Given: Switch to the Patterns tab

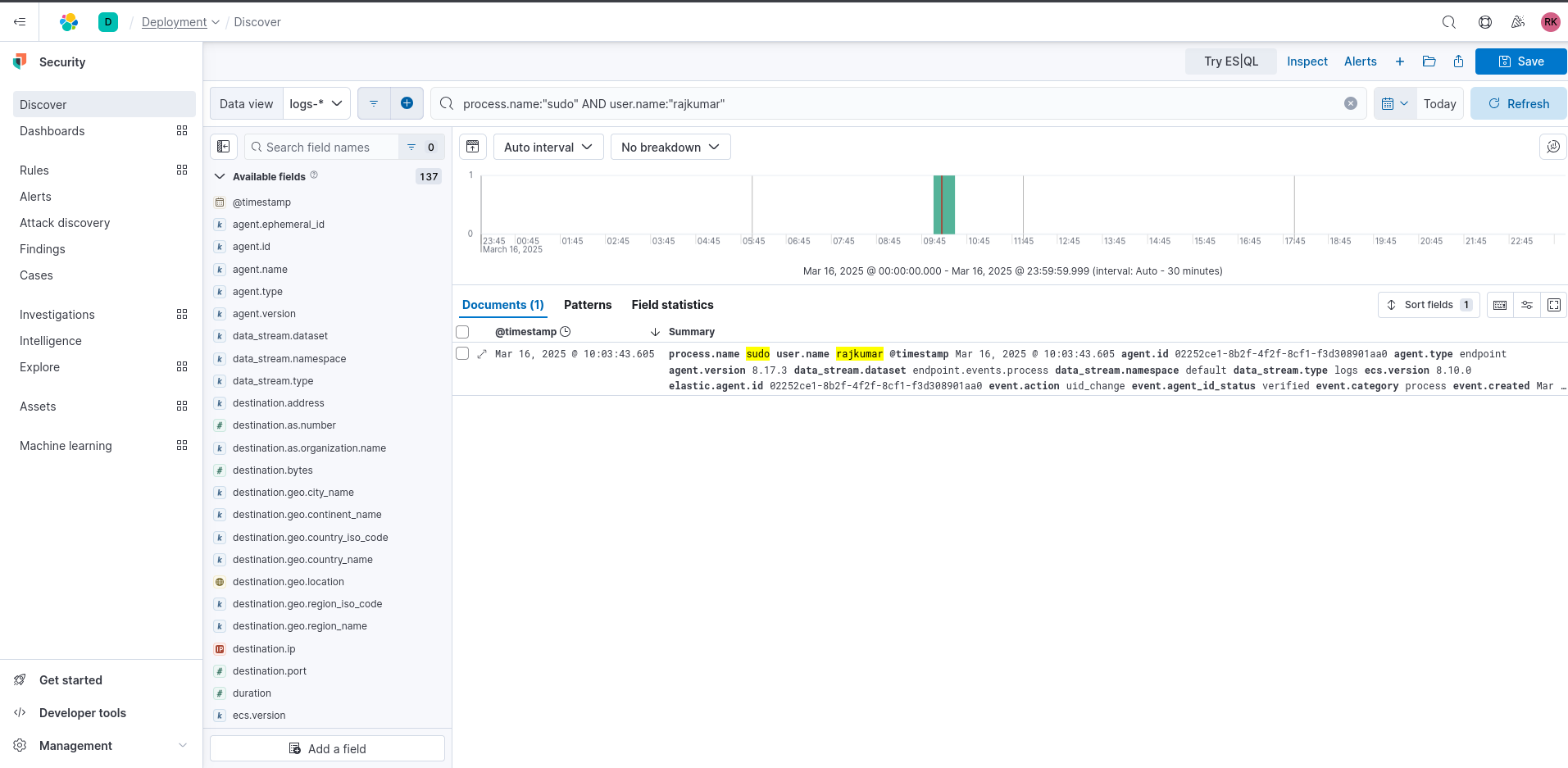Looking at the screenshot, I should [x=588, y=305].
